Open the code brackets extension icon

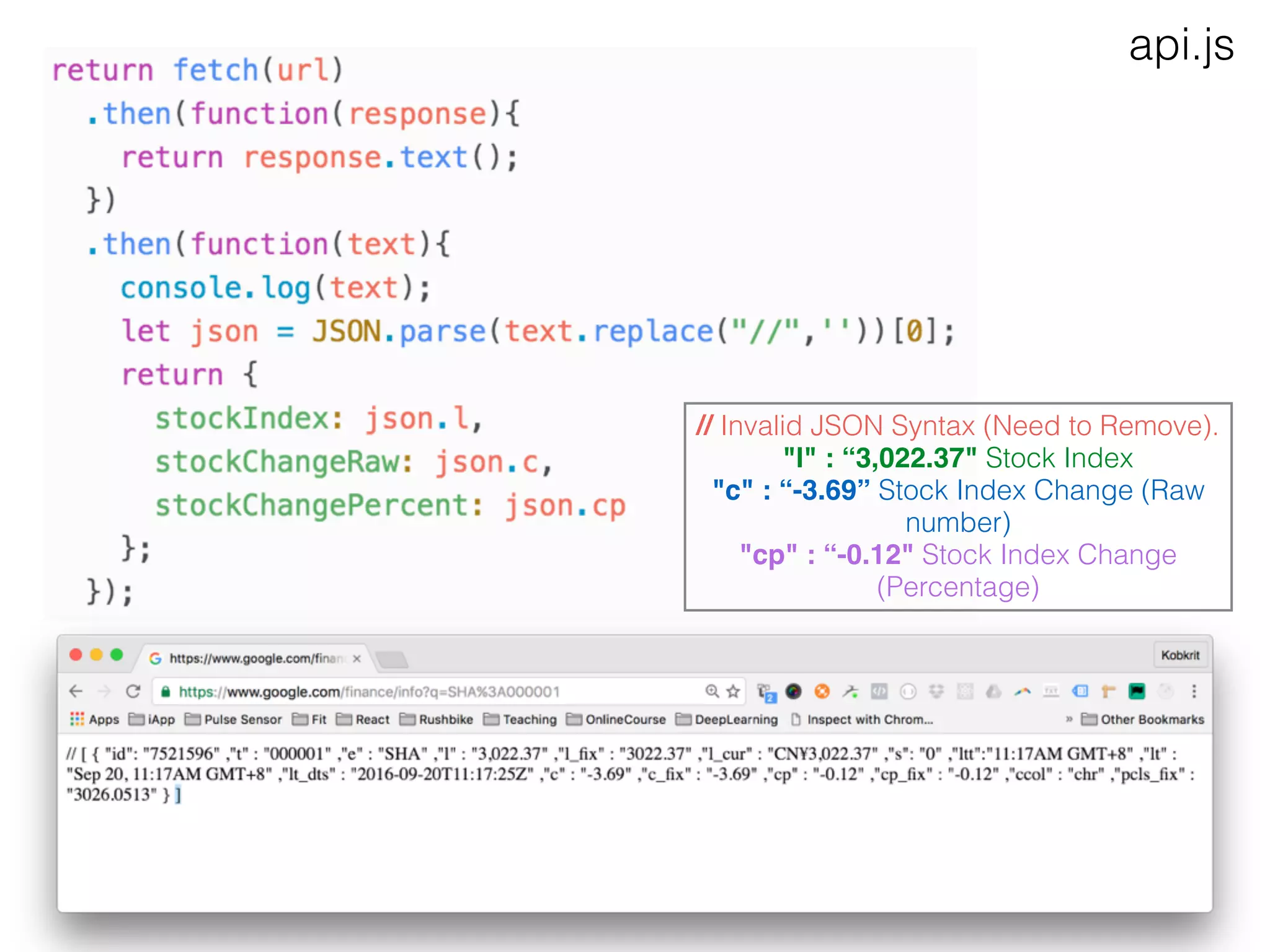pyautogui.click(x=879, y=691)
